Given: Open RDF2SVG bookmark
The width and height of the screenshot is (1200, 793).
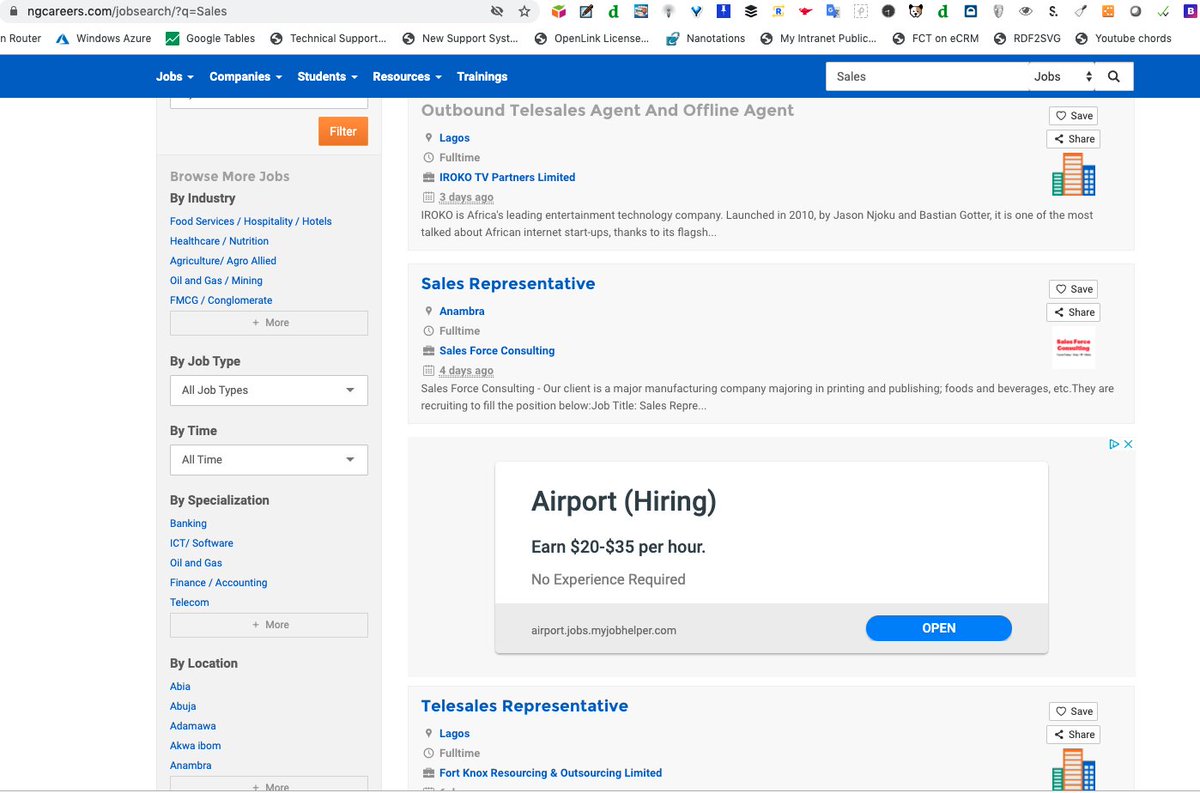Looking at the screenshot, I should tap(1029, 38).
